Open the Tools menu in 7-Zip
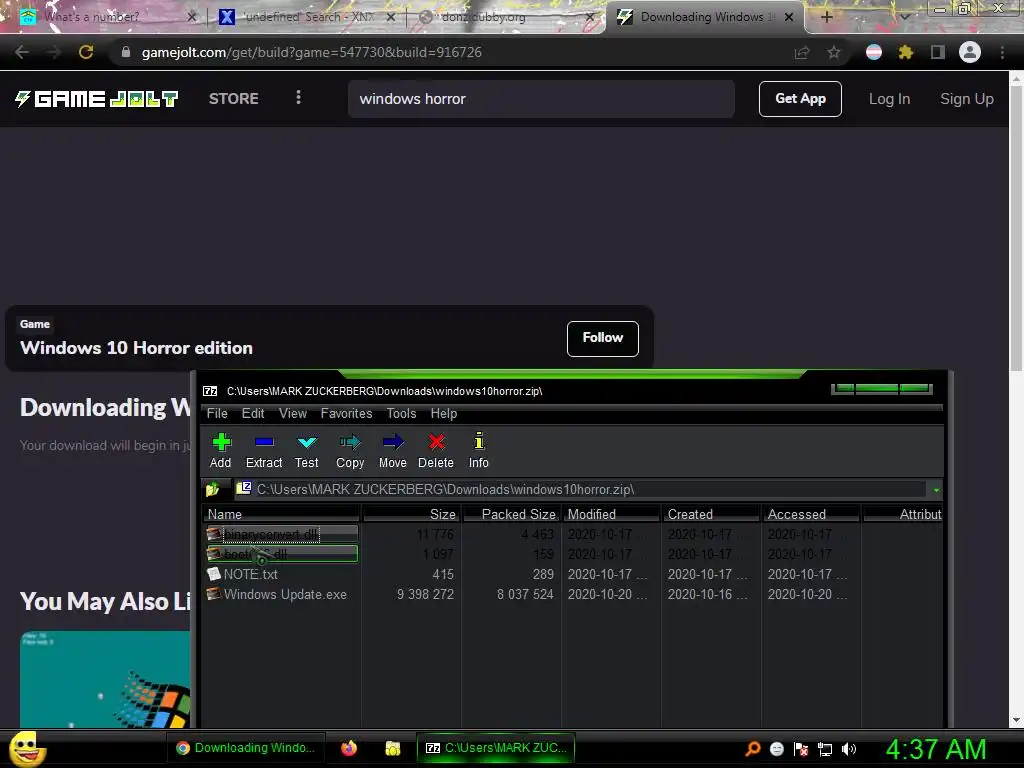This screenshot has height=768, width=1024. [401, 413]
